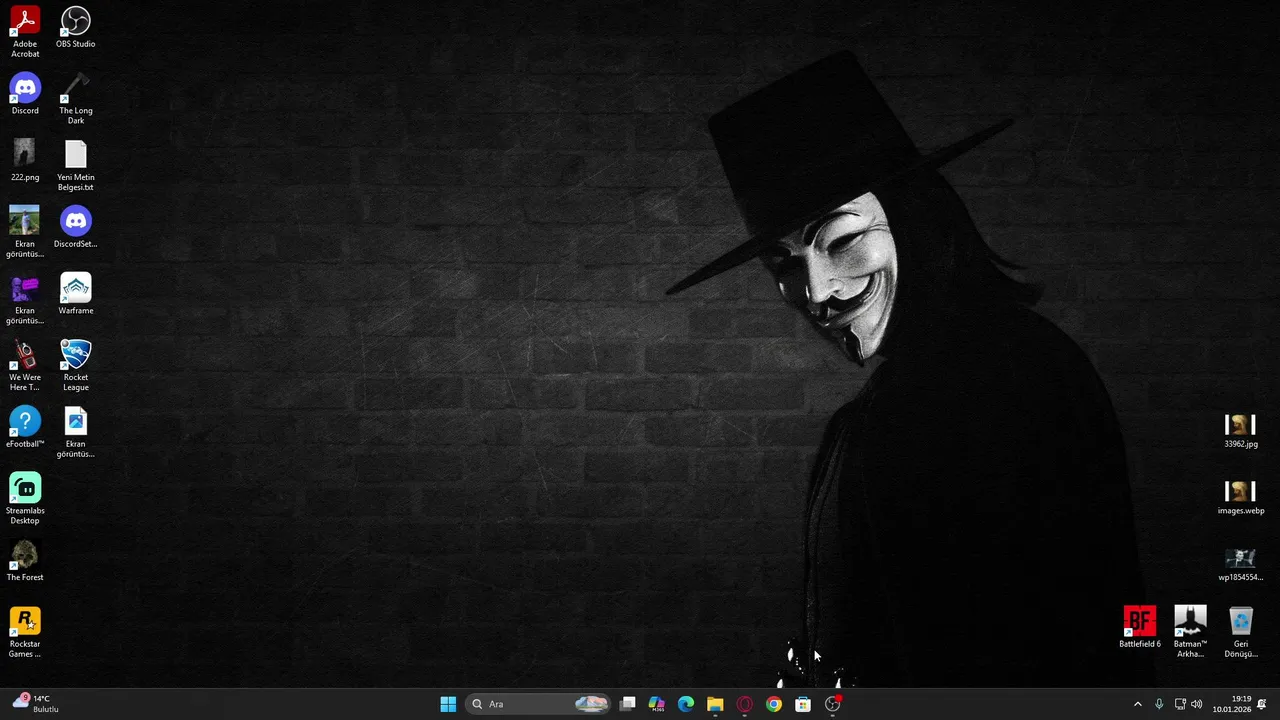Switch to OBS Studio in taskbar
This screenshot has width=1280, height=720.
tap(832, 704)
